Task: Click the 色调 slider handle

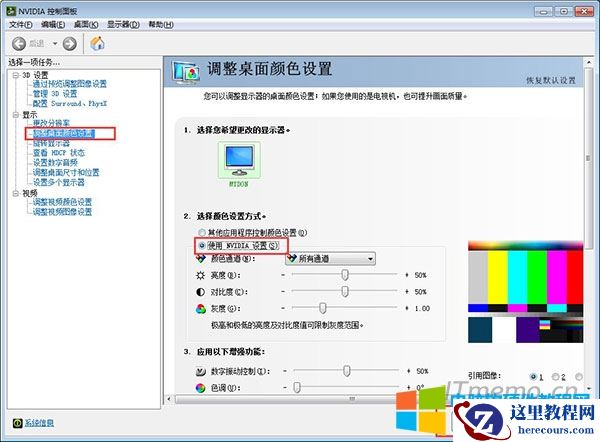Action: pos(297,388)
